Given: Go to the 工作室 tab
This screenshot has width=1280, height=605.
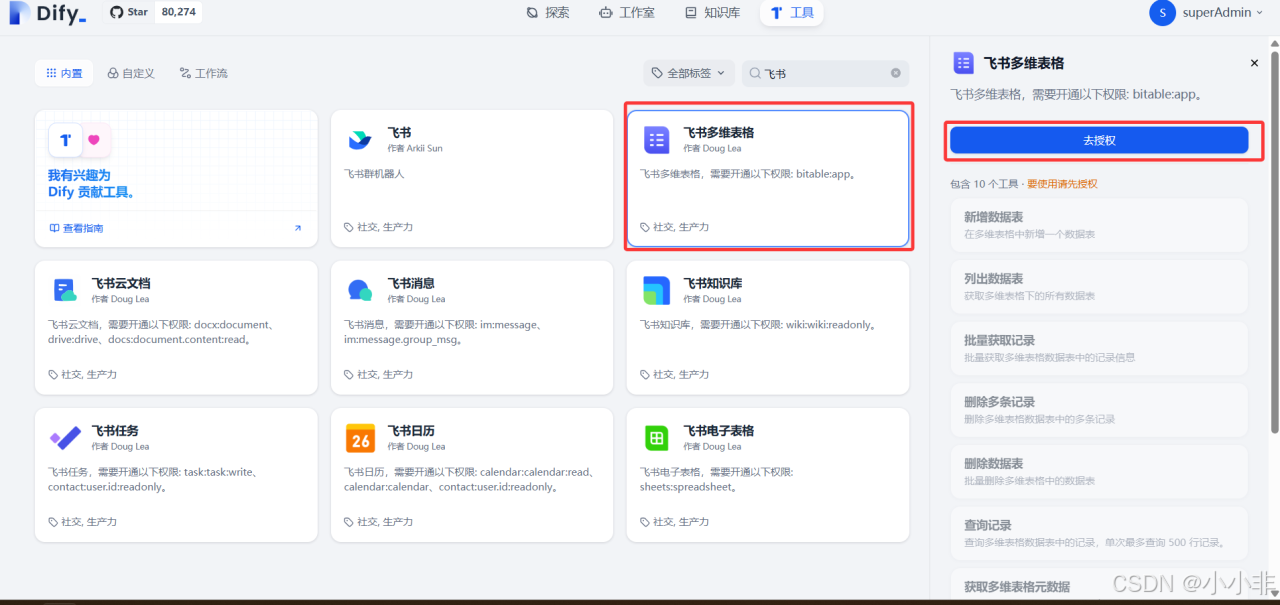Looking at the screenshot, I should tap(626, 13).
